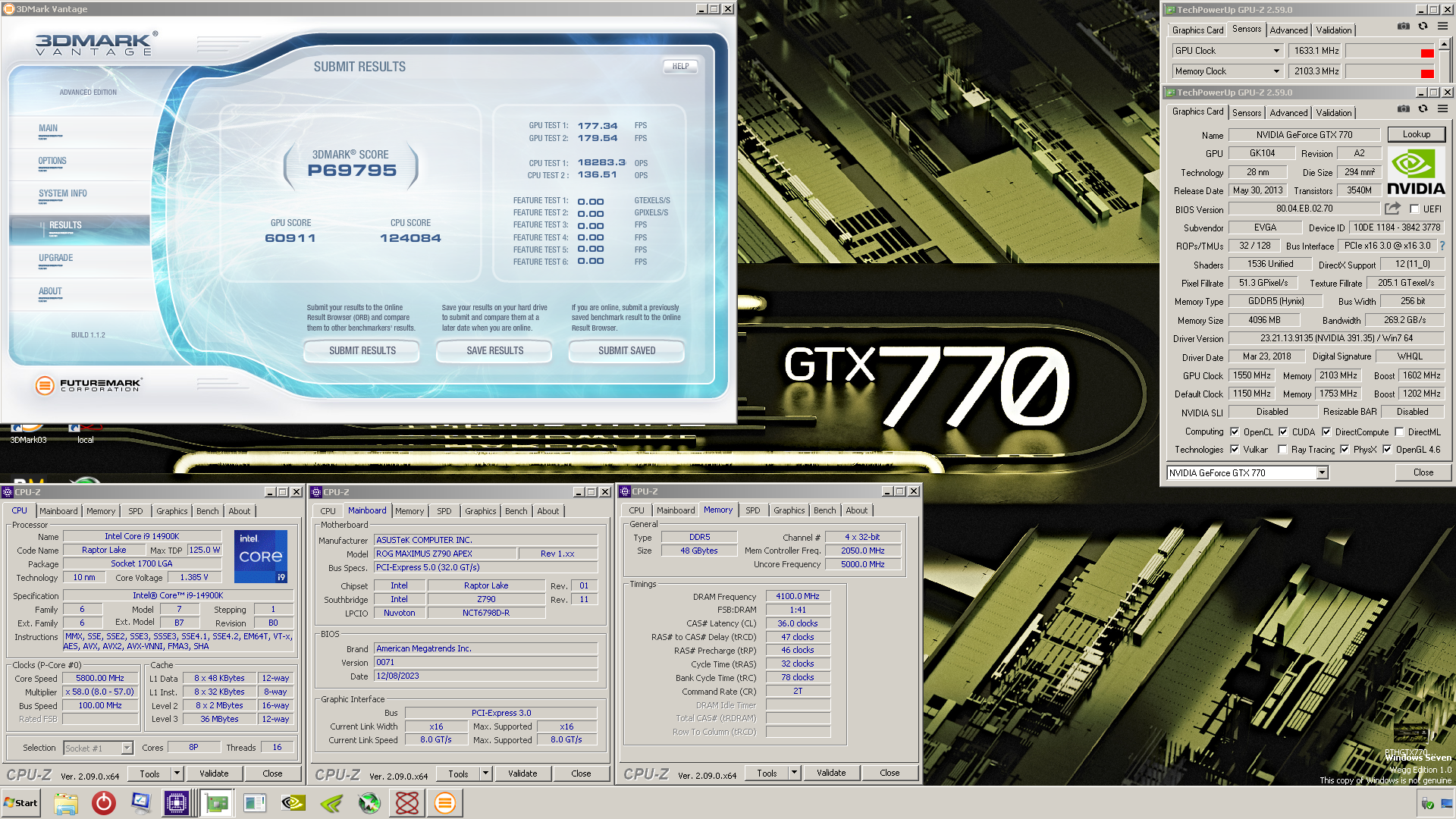Toggle the OpenGL 4.6 checkbox
The height and width of the screenshot is (819, 1456).
[x=1387, y=449]
